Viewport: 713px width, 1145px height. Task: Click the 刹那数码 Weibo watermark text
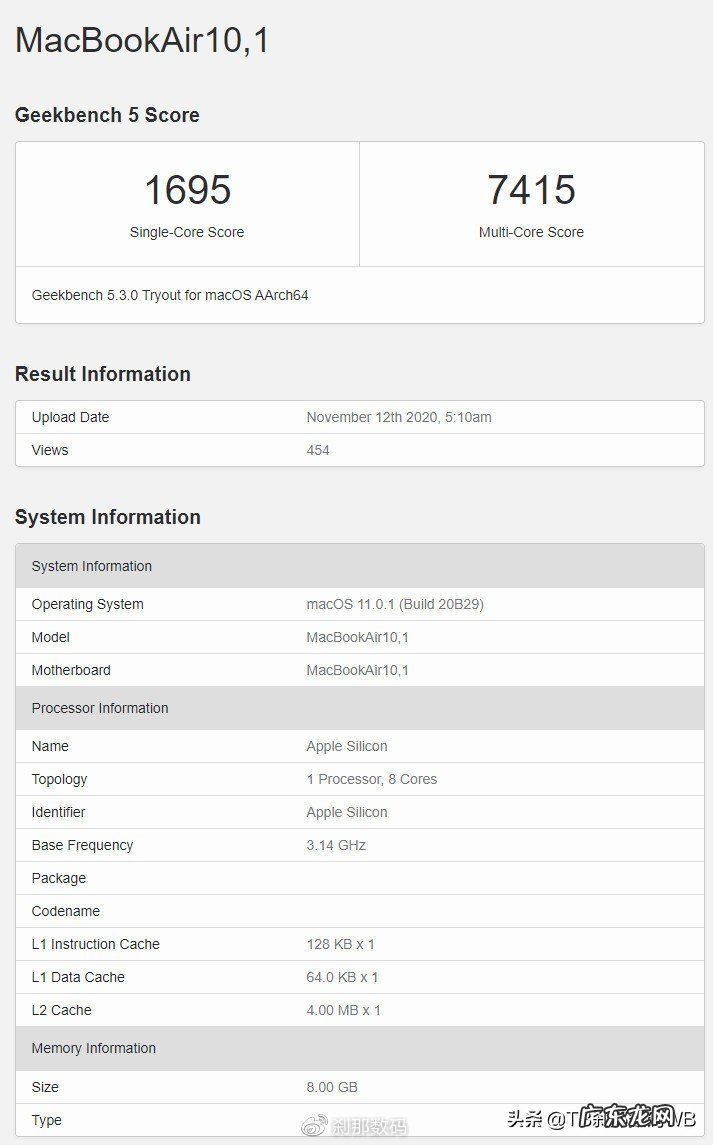click(370, 1126)
